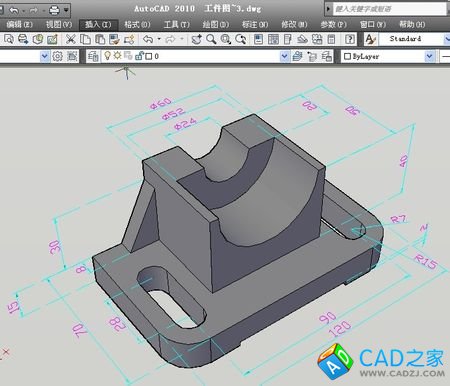Toggle the layer lock padlock icon
The image size is (450, 386).
(x=139, y=56)
